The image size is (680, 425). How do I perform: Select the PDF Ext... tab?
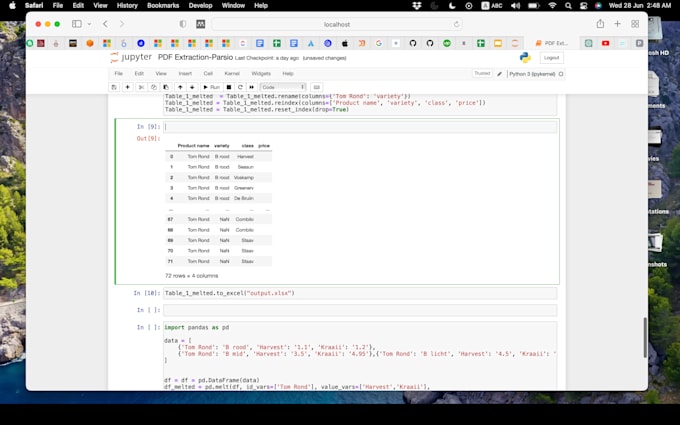click(x=552, y=43)
